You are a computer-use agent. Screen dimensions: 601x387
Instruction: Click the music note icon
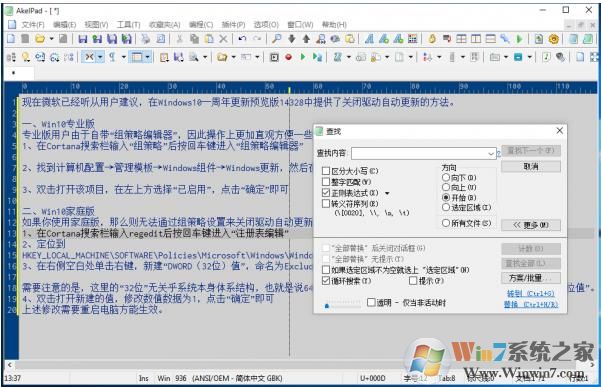[x=546, y=57]
